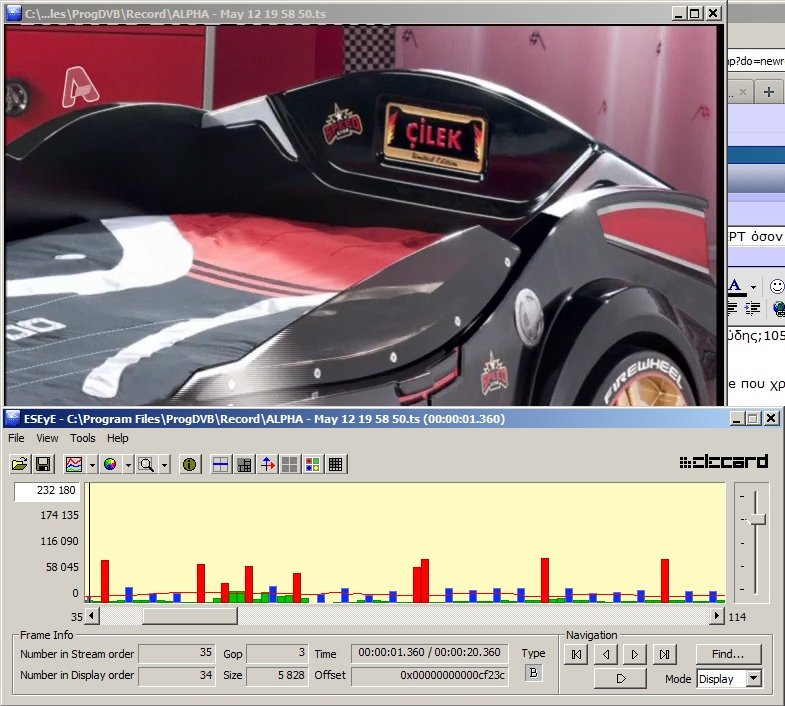Click the graph chart type icon
Image resolution: width=785 pixels, height=706 pixels.
click(73, 464)
